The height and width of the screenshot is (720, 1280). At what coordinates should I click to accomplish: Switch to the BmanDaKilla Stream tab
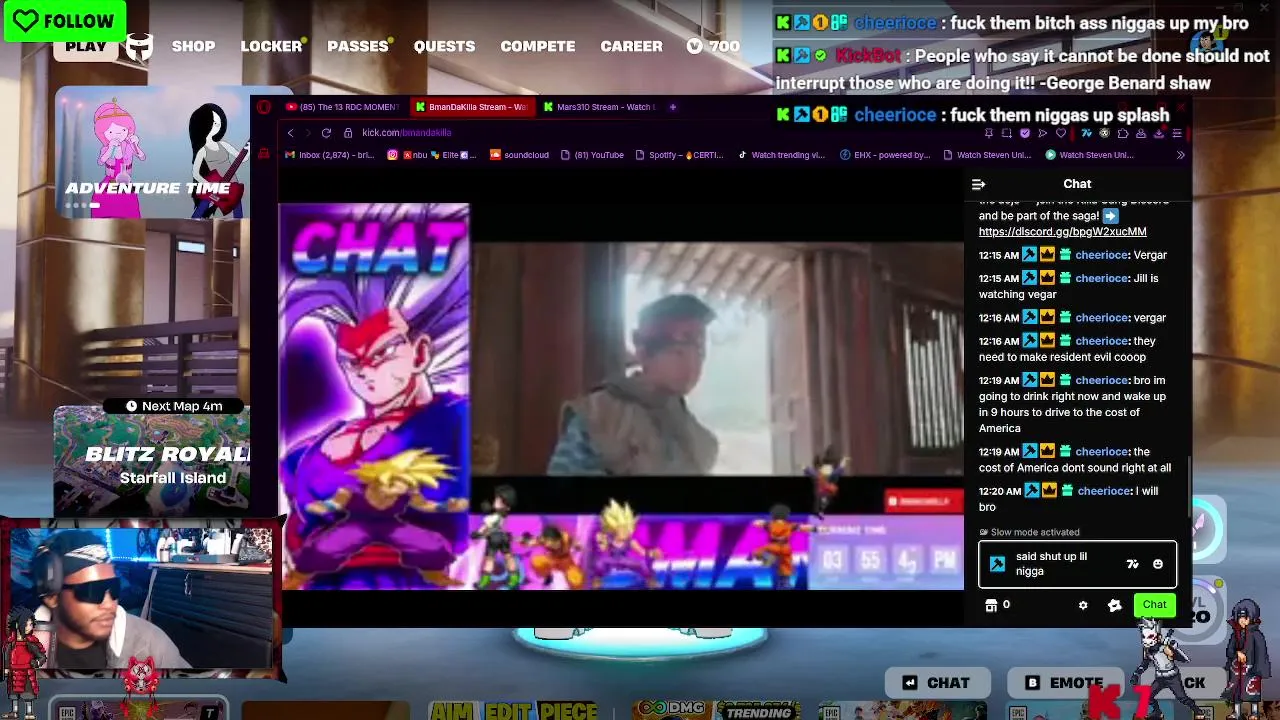pyautogui.click(x=471, y=107)
